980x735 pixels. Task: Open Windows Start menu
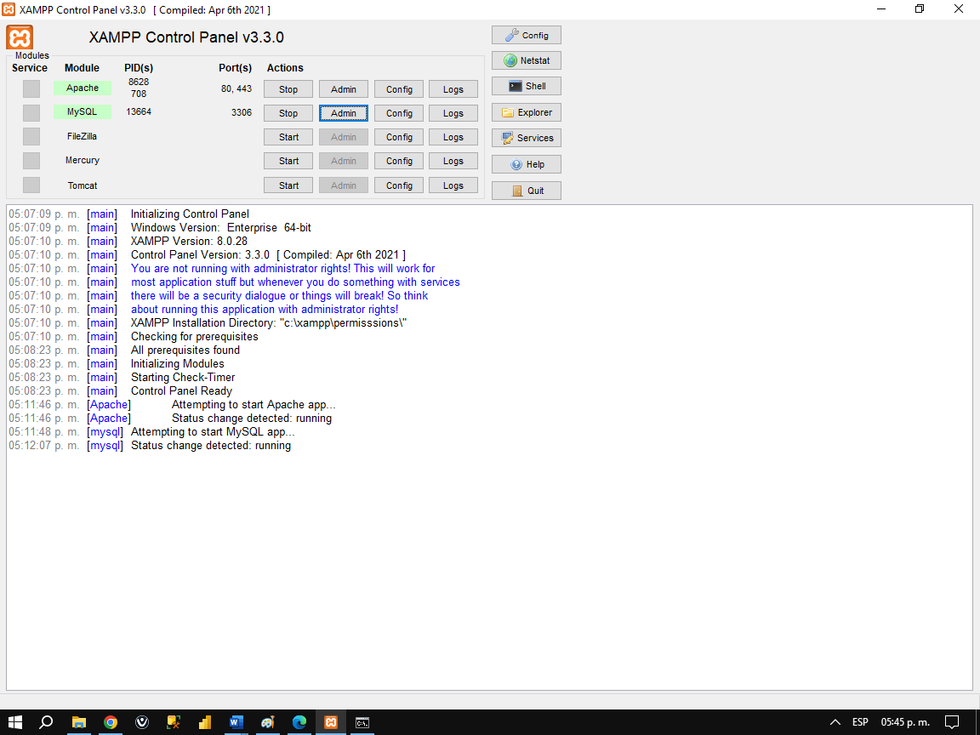tap(15, 722)
